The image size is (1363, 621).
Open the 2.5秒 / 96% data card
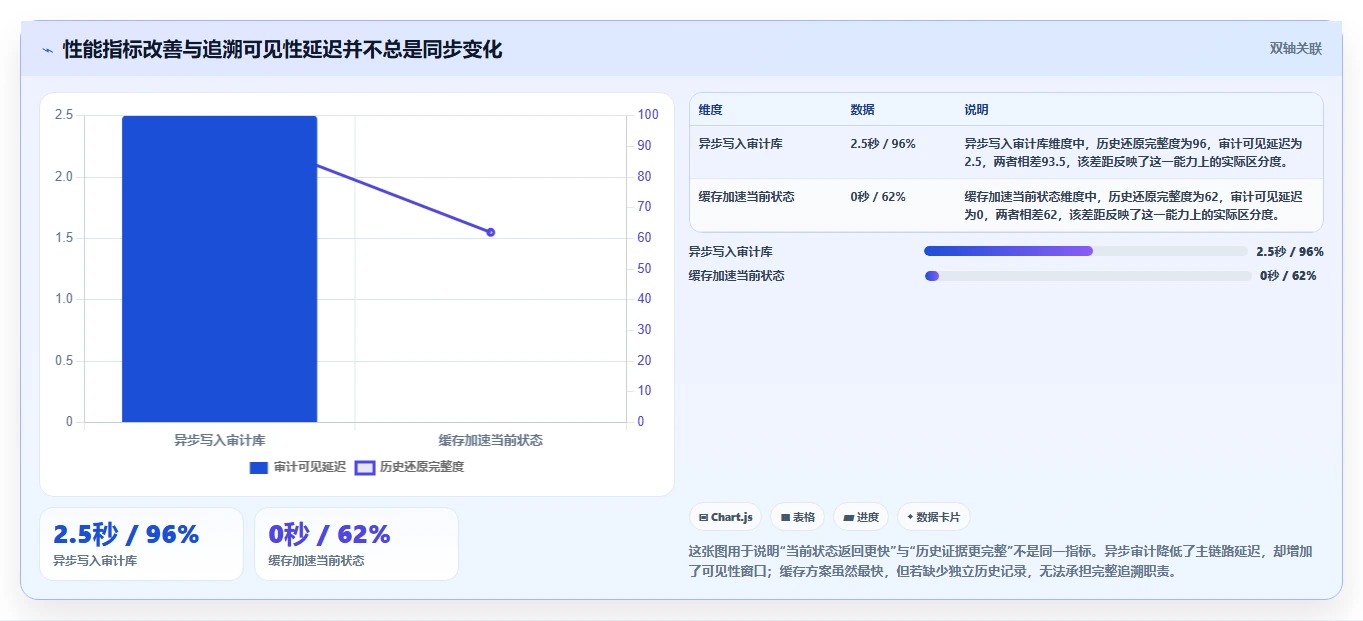point(141,544)
